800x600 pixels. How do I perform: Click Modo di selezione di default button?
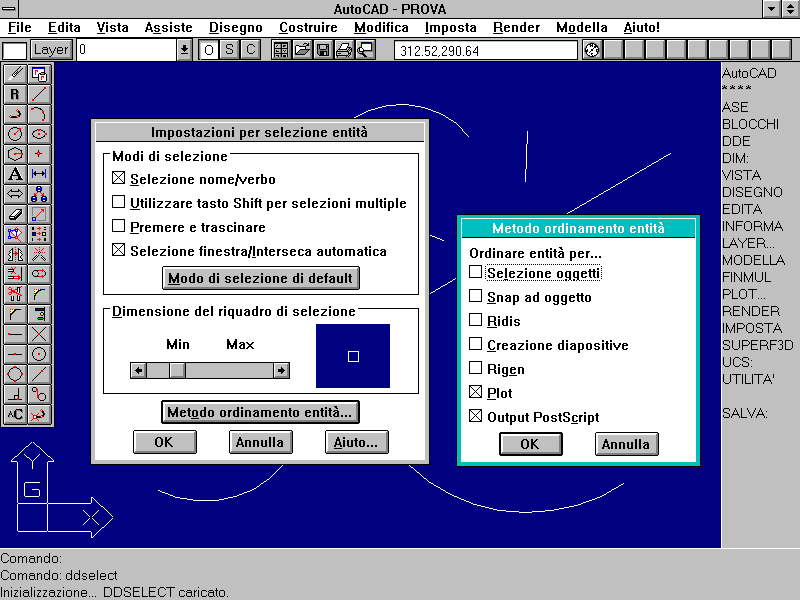click(x=261, y=278)
